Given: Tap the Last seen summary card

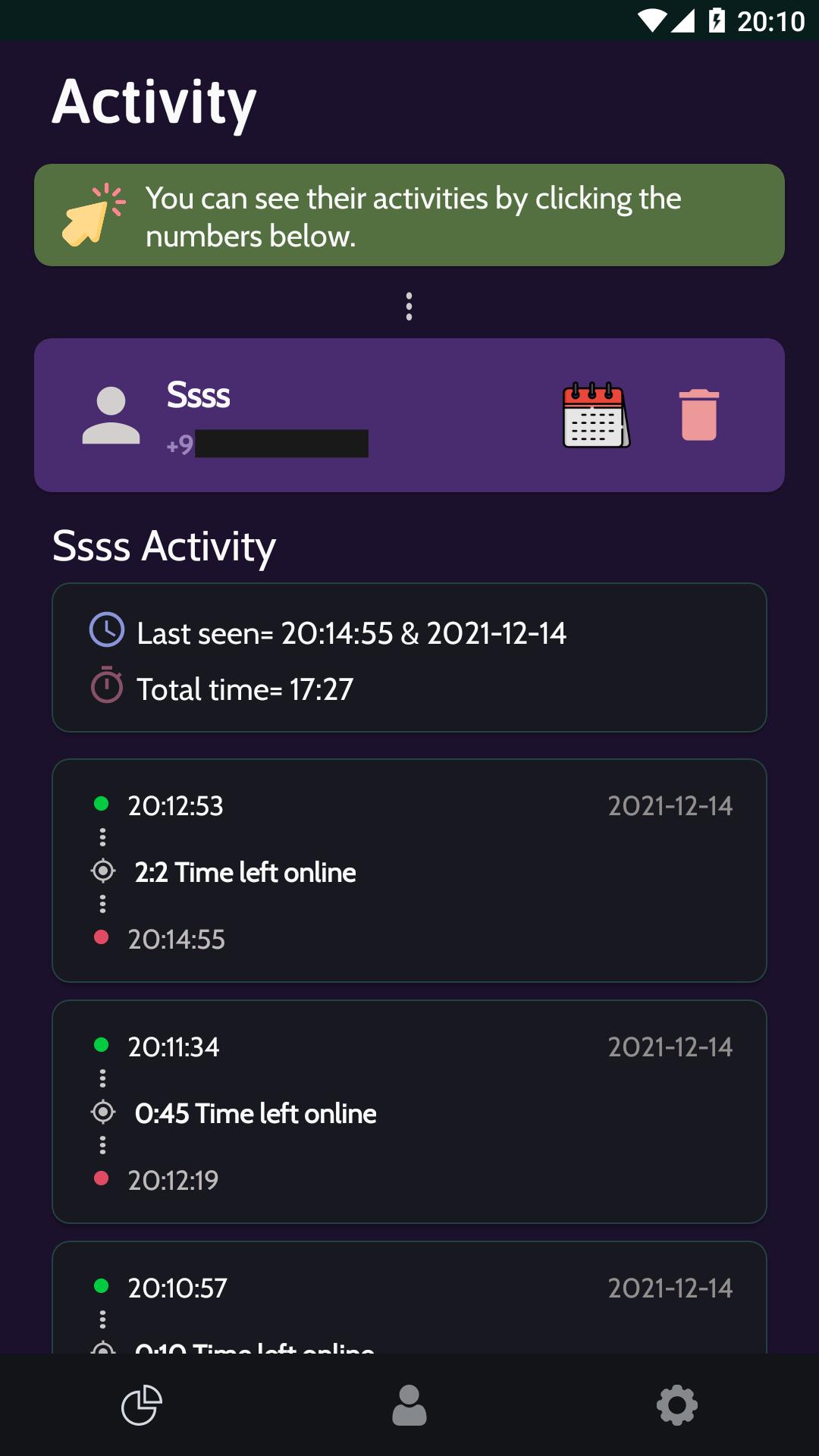Looking at the screenshot, I should tap(409, 657).
